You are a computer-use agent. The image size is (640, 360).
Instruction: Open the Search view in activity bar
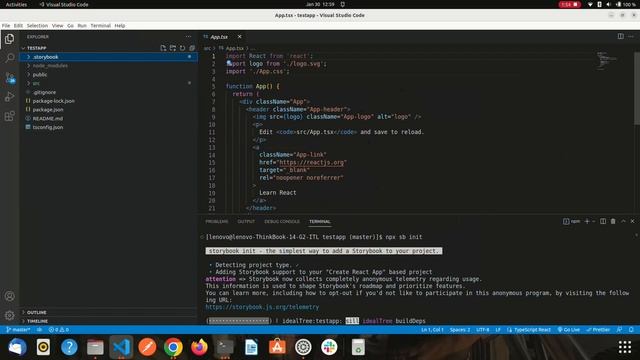[x=9, y=58]
